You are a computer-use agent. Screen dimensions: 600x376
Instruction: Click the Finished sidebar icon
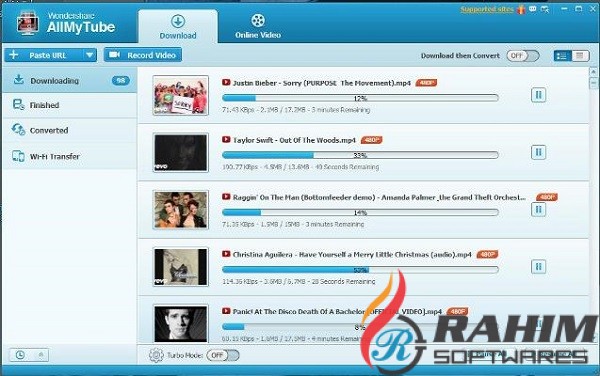[18, 104]
